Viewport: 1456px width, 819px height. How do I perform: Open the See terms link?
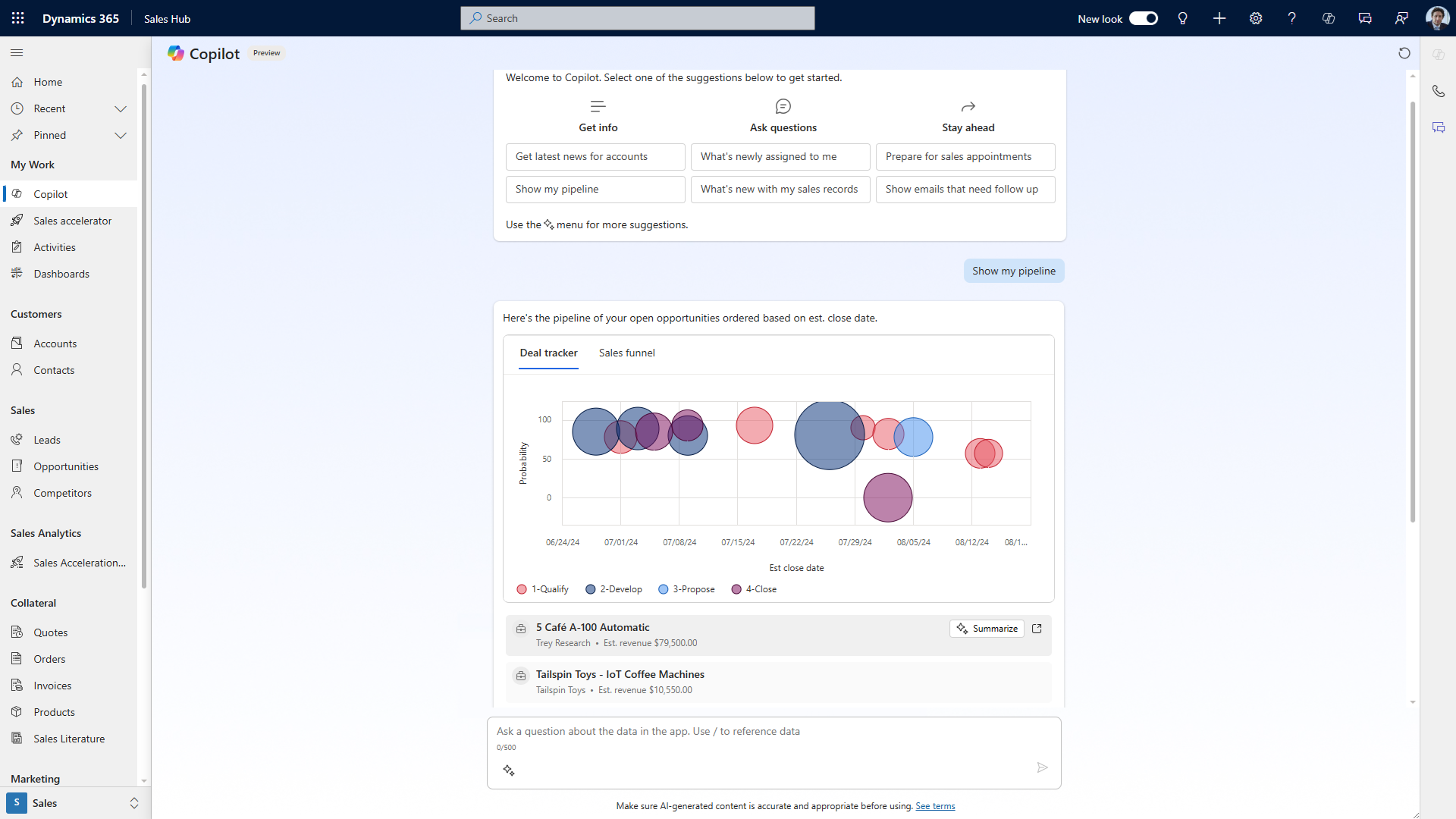(x=934, y=806)
